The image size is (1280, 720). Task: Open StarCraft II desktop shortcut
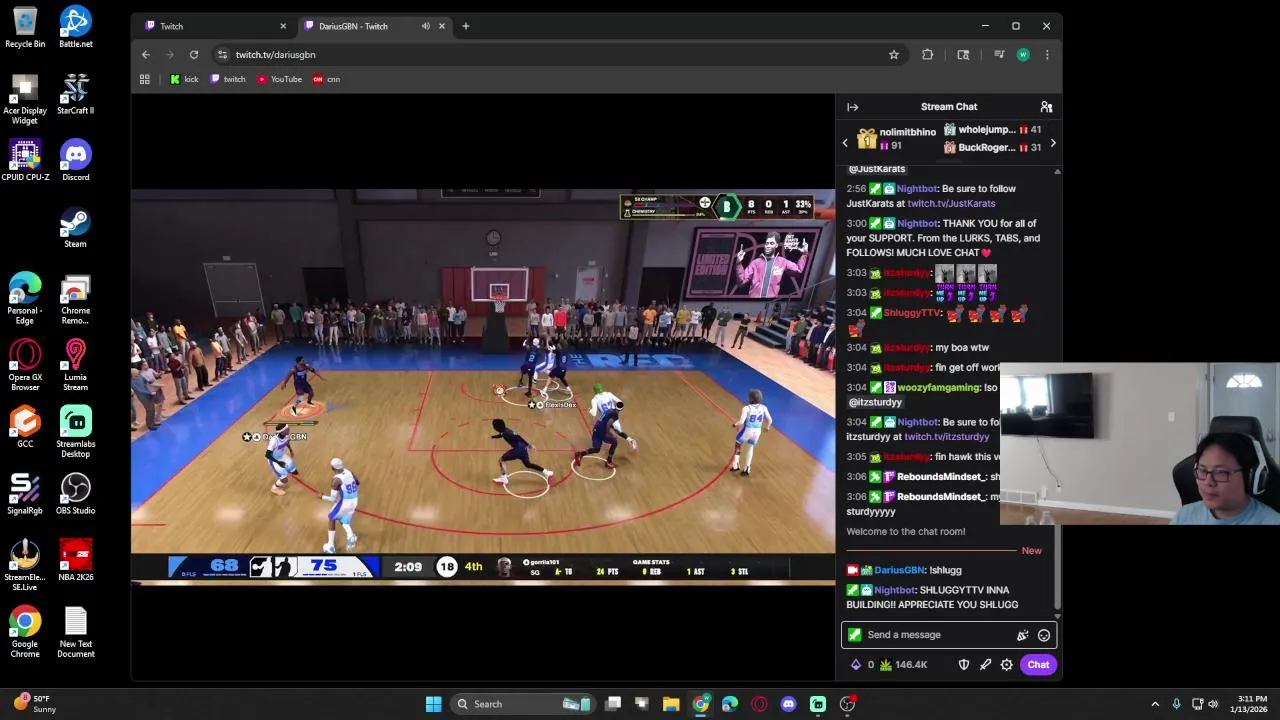(x=76, y=94)
